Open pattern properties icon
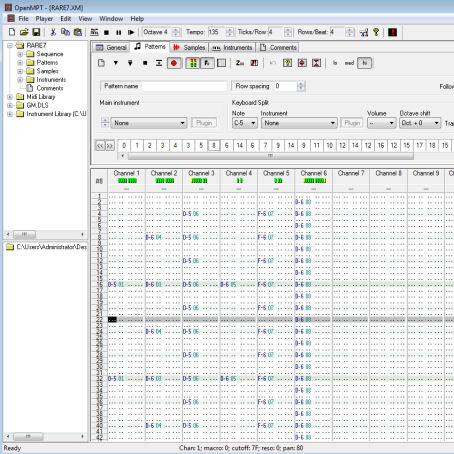This screenshot has height=454, width=454. tap(254, 63)
